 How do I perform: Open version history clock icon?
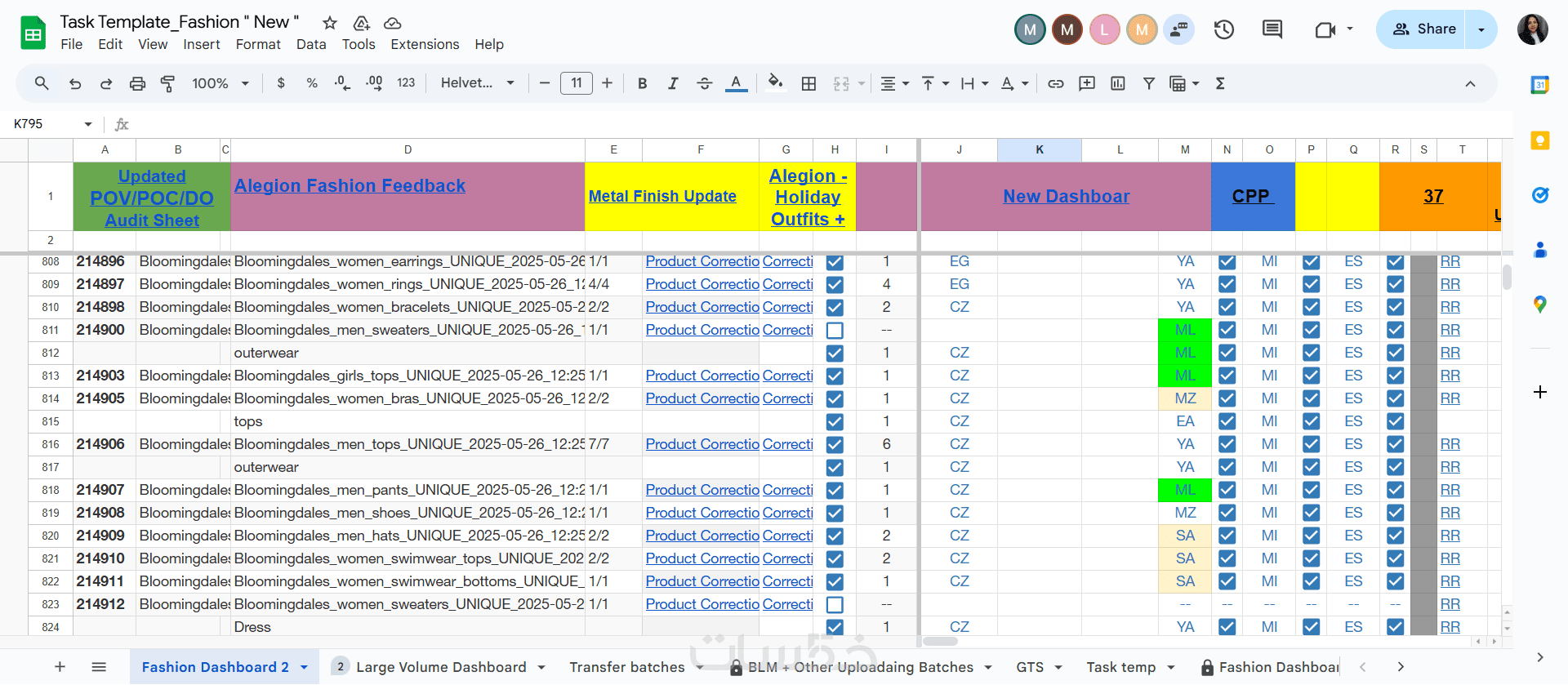coord(1223,30)
